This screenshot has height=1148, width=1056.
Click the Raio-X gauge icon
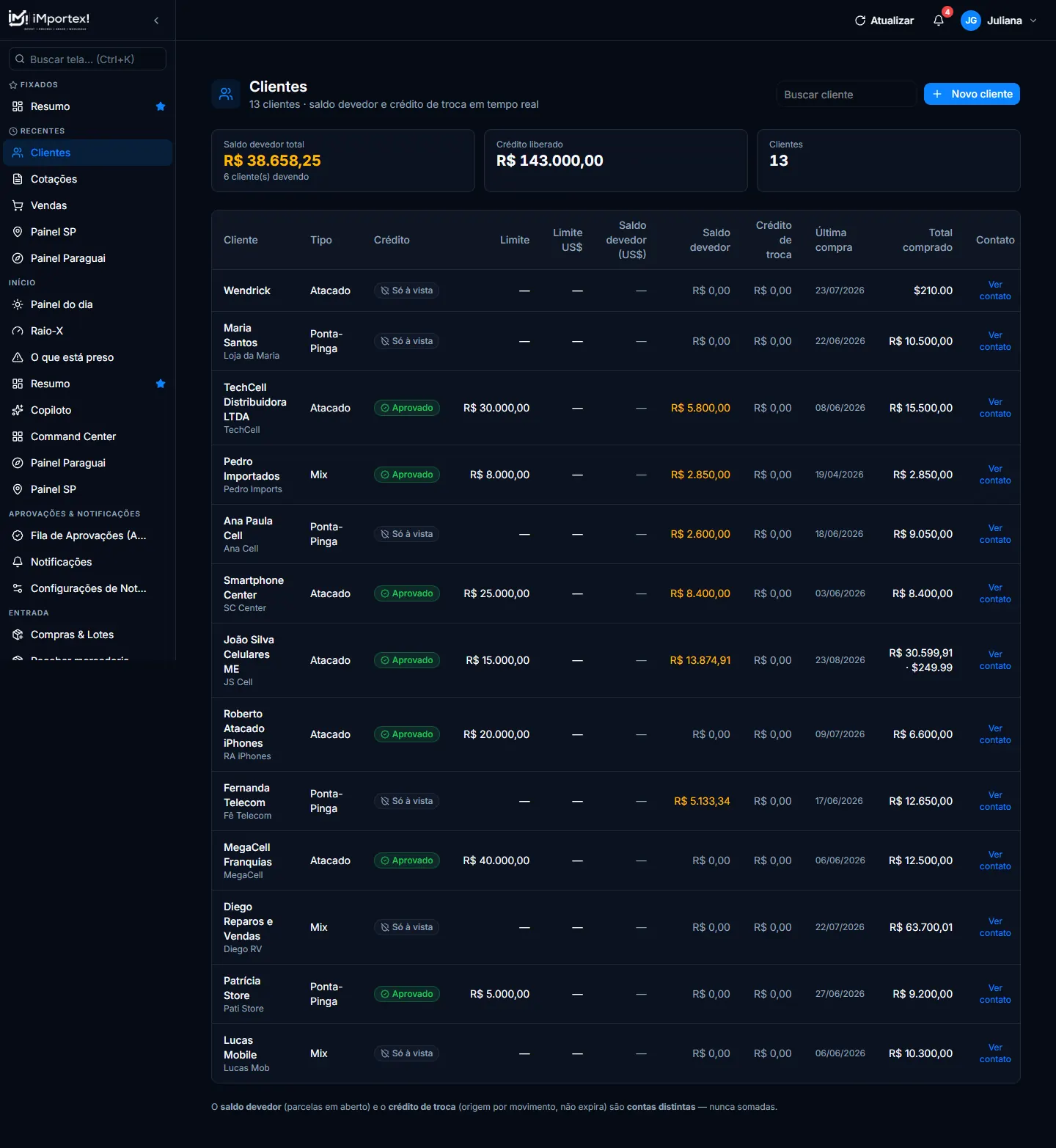[x=18, y=331]
